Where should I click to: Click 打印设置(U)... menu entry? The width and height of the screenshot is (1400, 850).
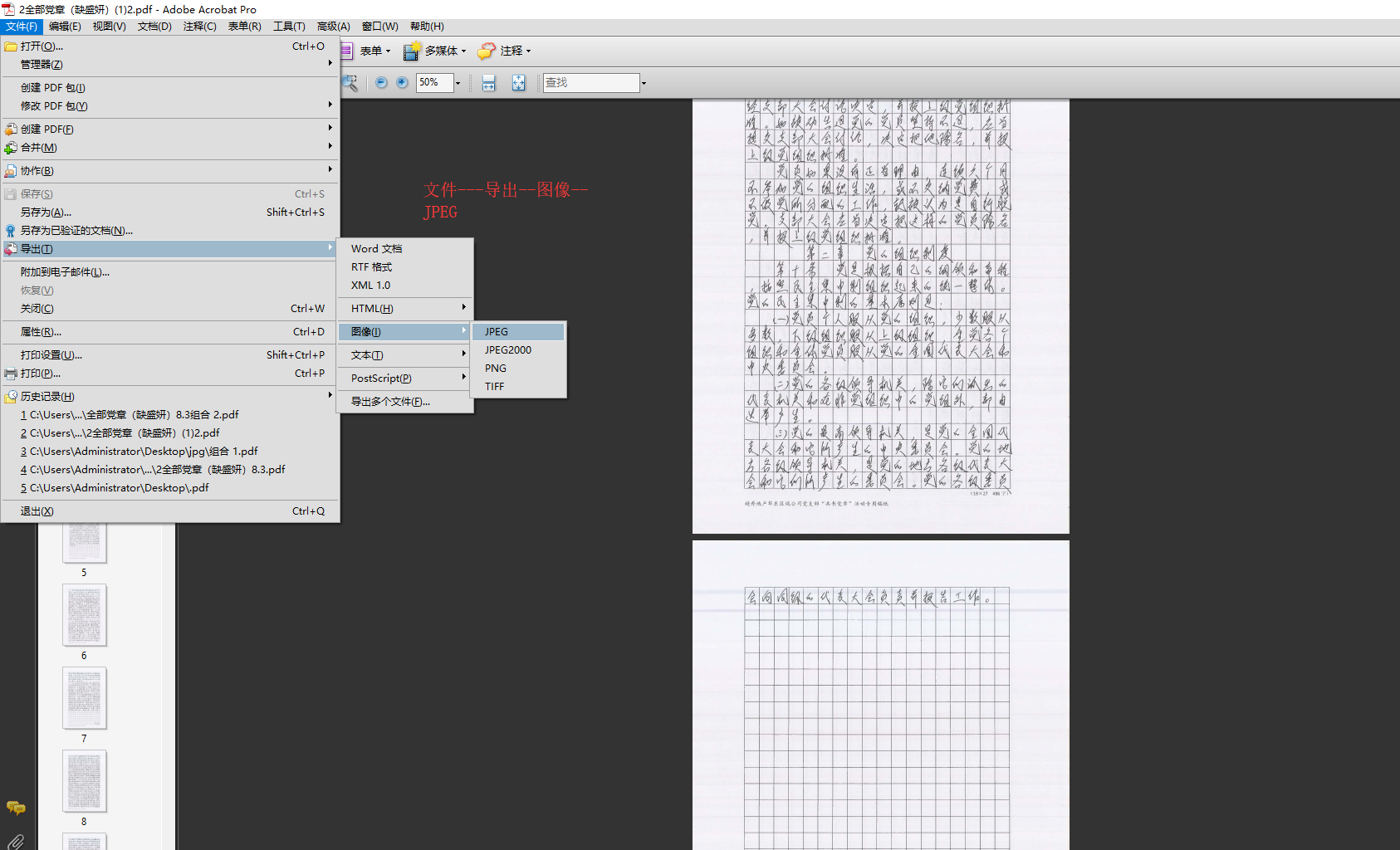169,354
